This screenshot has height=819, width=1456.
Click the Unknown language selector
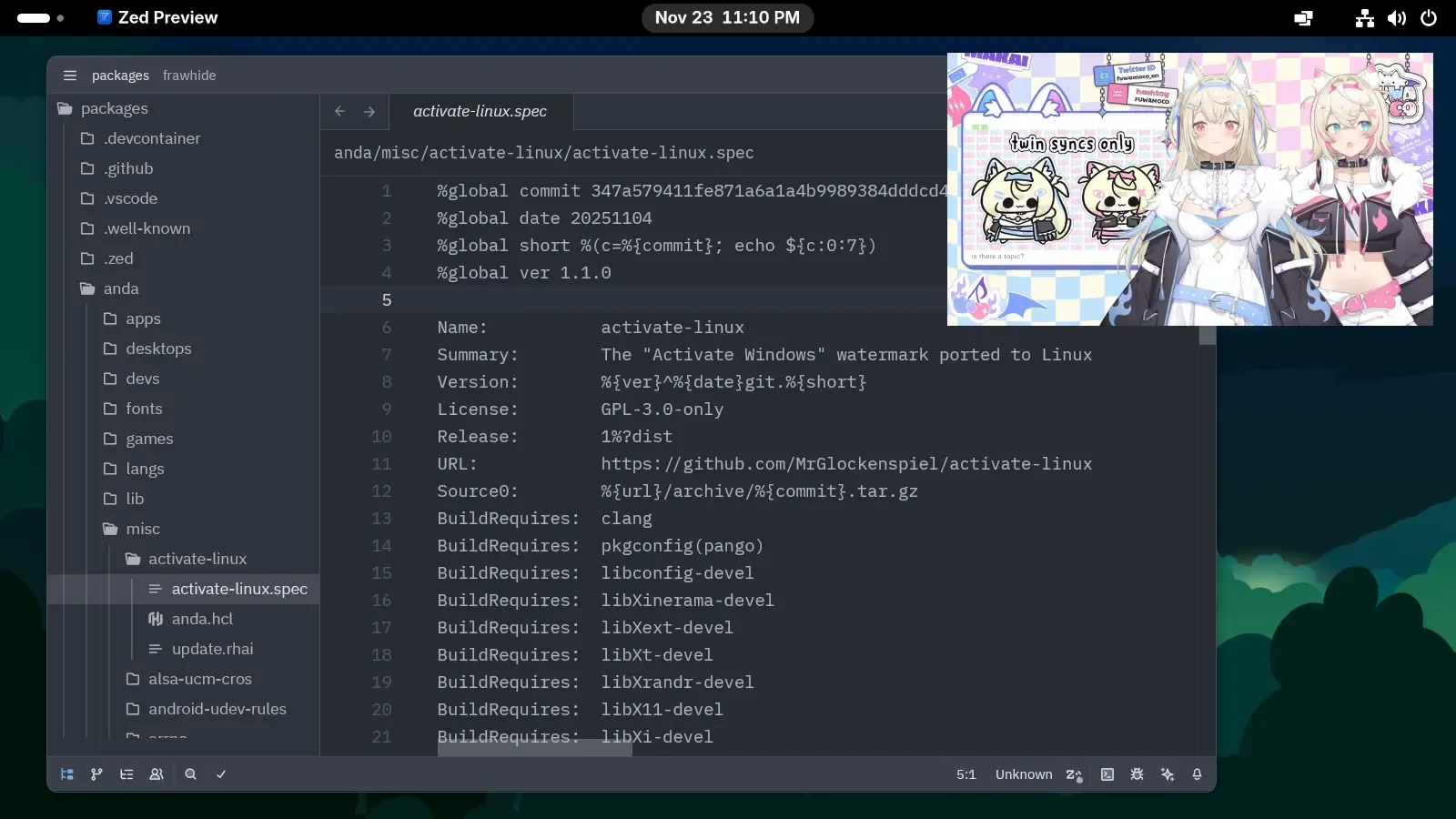pos(1023,774)
